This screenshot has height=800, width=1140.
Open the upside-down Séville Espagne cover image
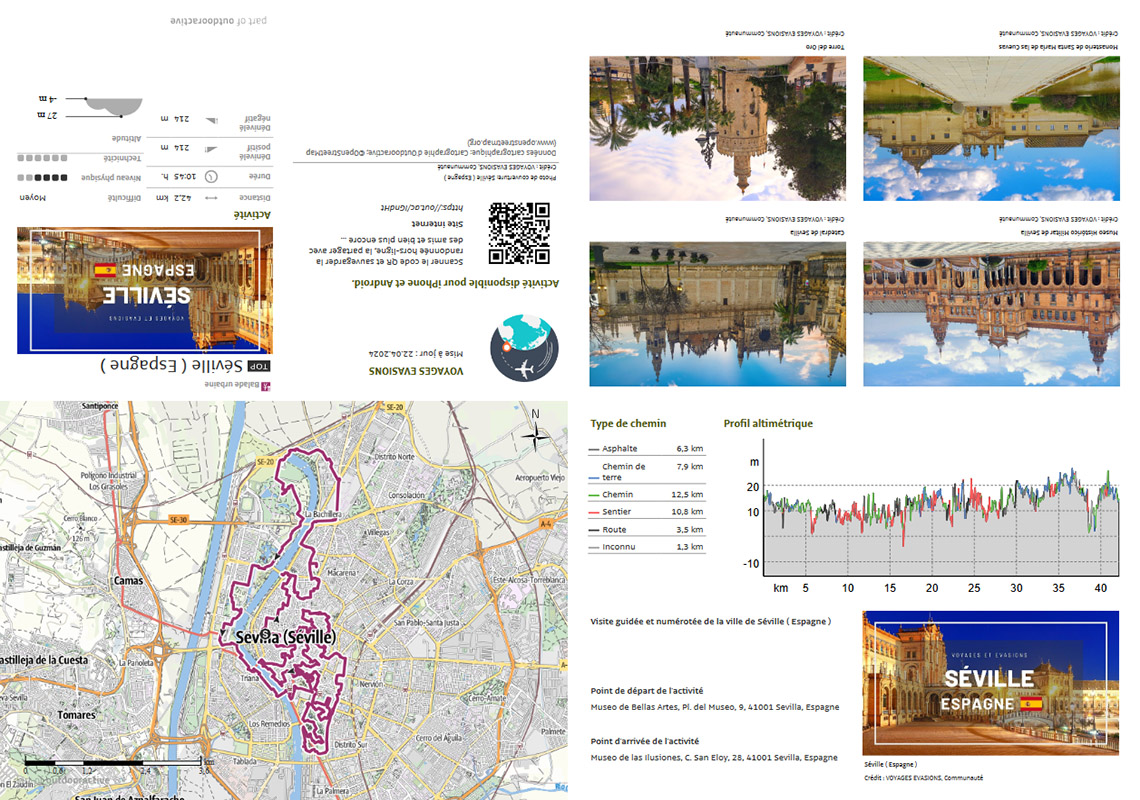click(x=145, y=290)
